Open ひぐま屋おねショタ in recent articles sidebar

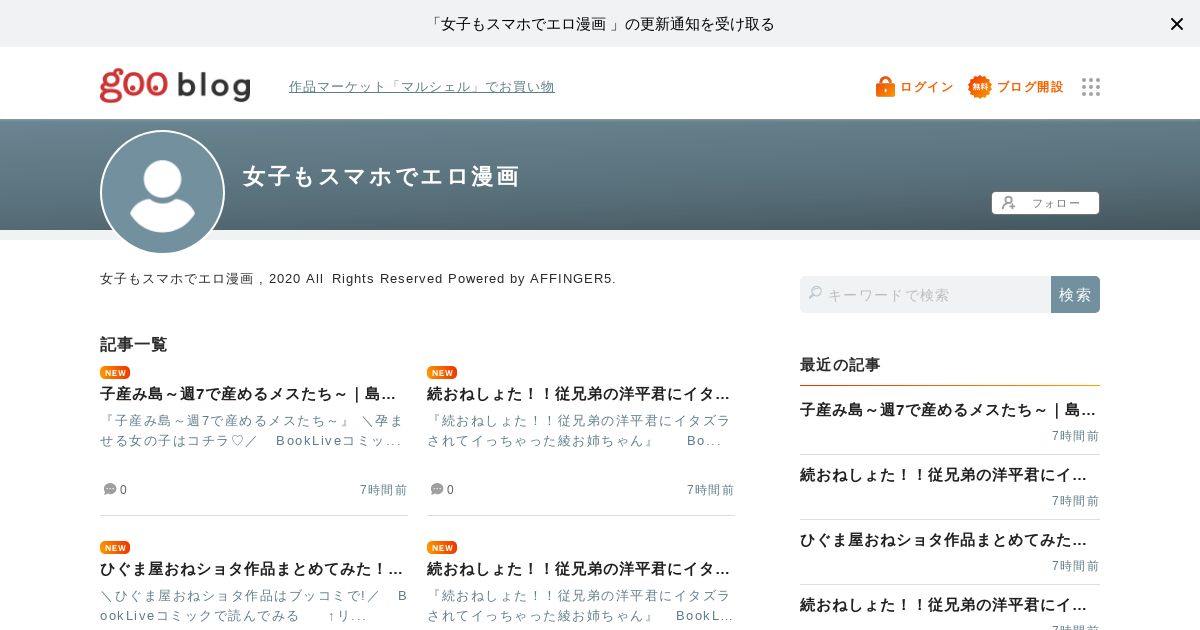(944, 540)
